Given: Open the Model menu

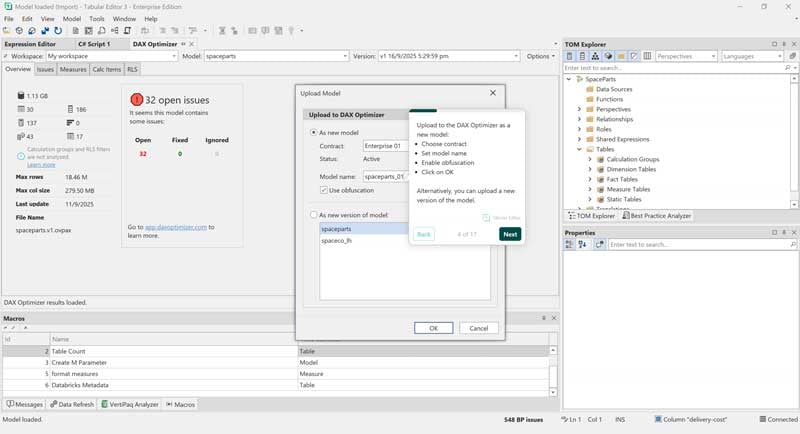Looking at the screenshot, I should coord(71,19).
